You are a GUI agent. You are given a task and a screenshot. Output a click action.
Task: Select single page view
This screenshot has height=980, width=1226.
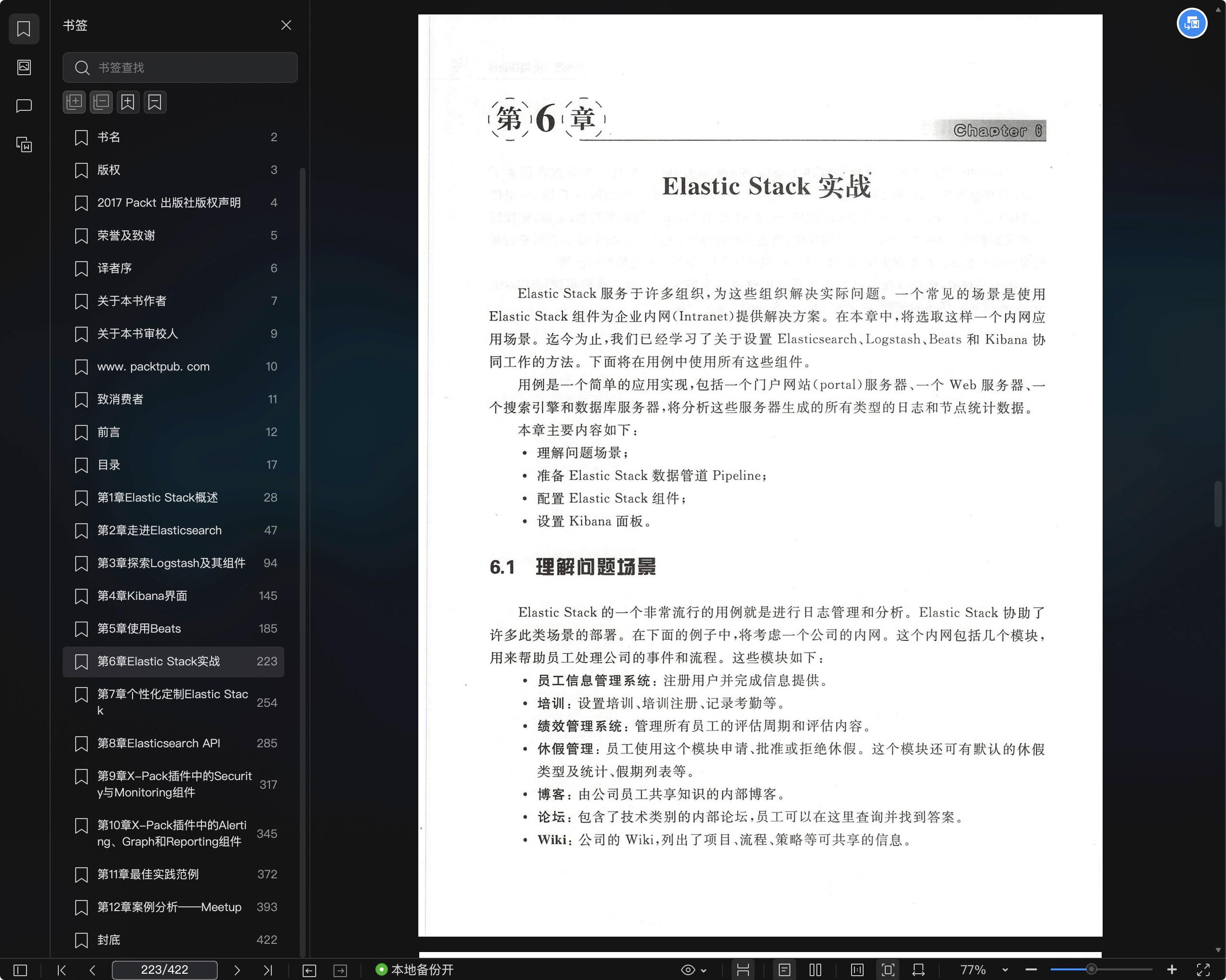pos(785,970)
